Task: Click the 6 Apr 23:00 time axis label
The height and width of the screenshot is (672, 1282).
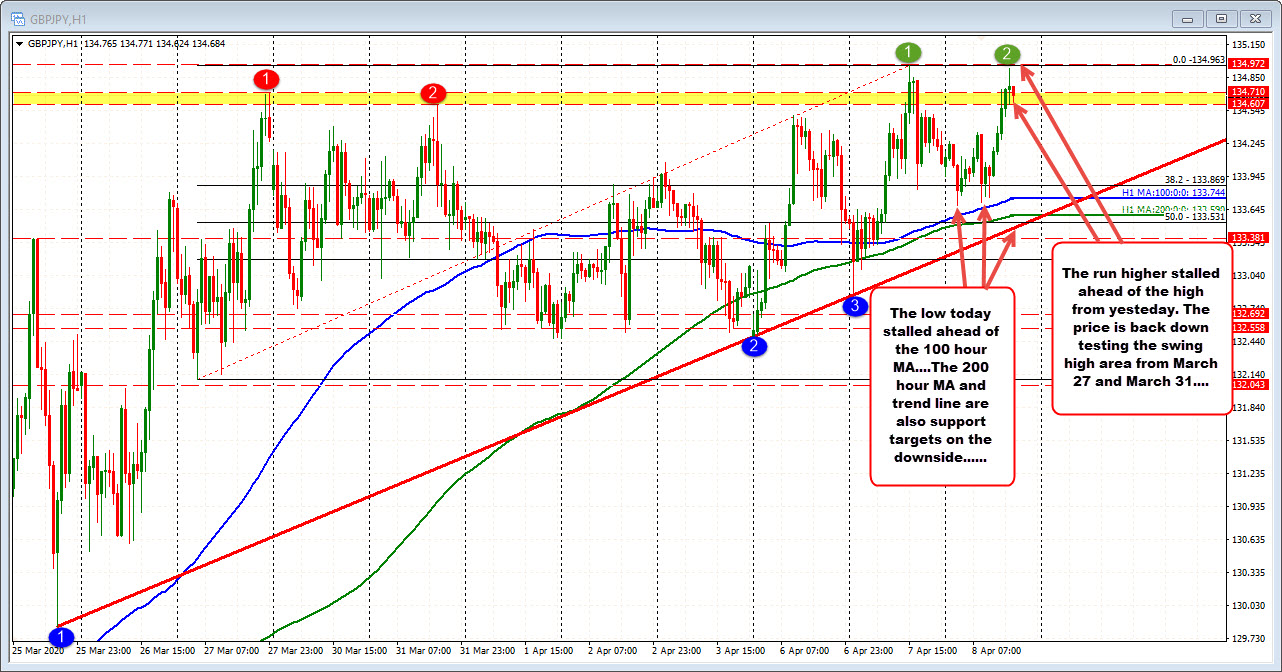Action: [x=871, y=650]
